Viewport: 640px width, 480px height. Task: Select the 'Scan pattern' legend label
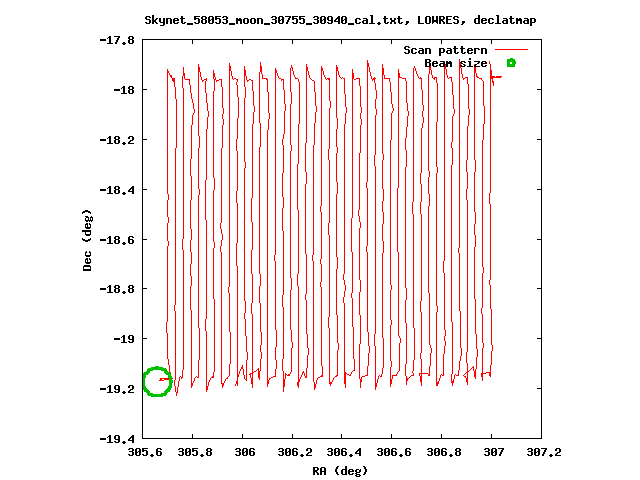coord(445,50)
